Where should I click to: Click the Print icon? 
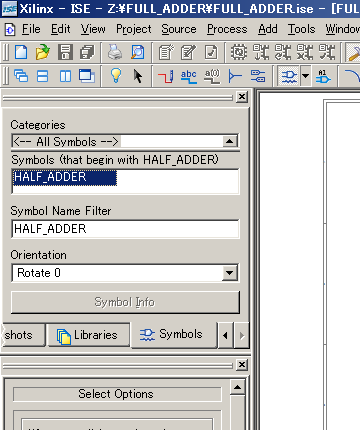tap(115, 52)
